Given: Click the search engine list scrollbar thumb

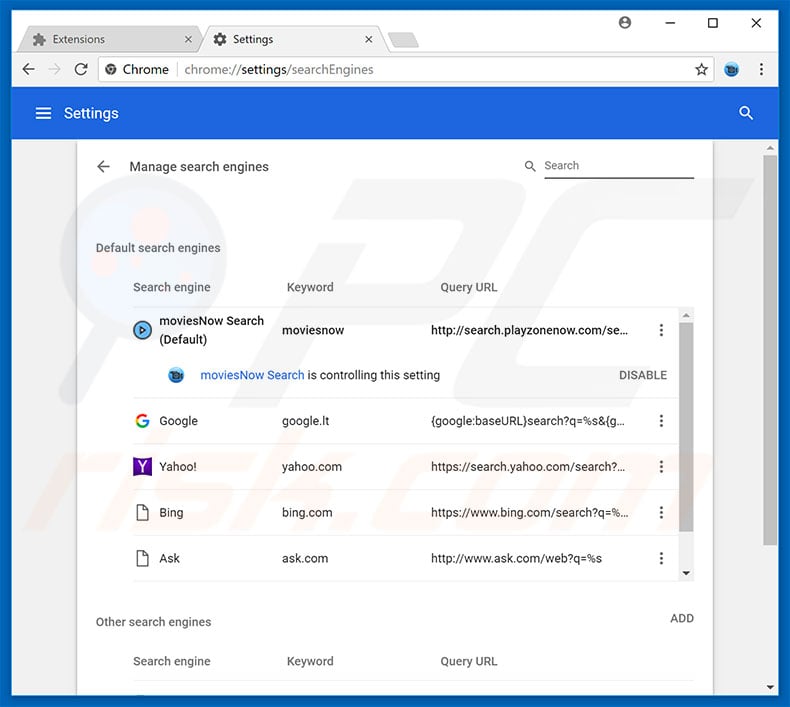Looking at the screenshot, I should (x=686, y=427).
